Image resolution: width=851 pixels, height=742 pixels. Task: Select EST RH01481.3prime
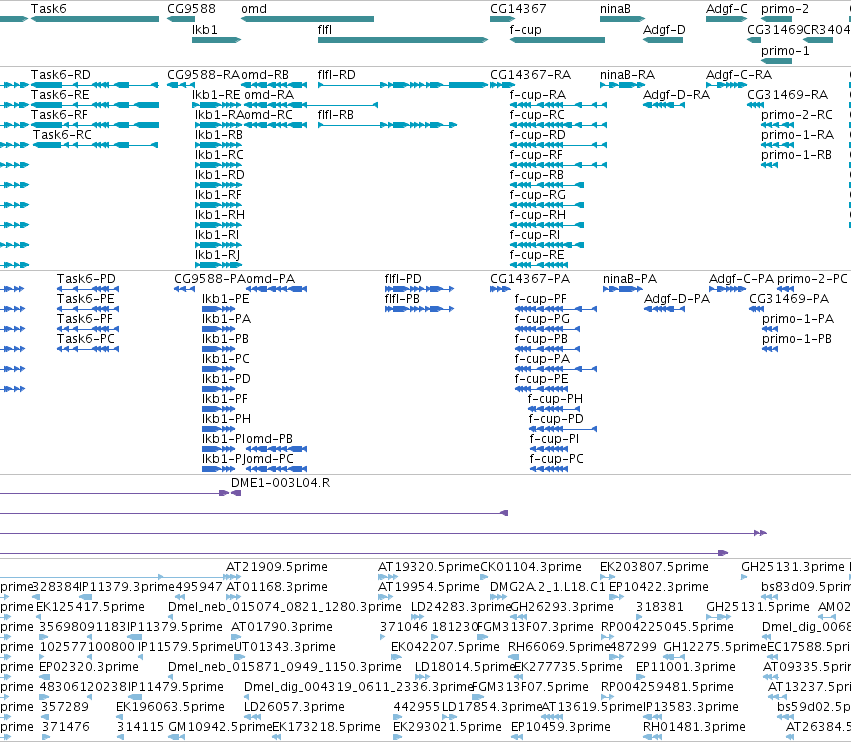[x=652, y=737]
